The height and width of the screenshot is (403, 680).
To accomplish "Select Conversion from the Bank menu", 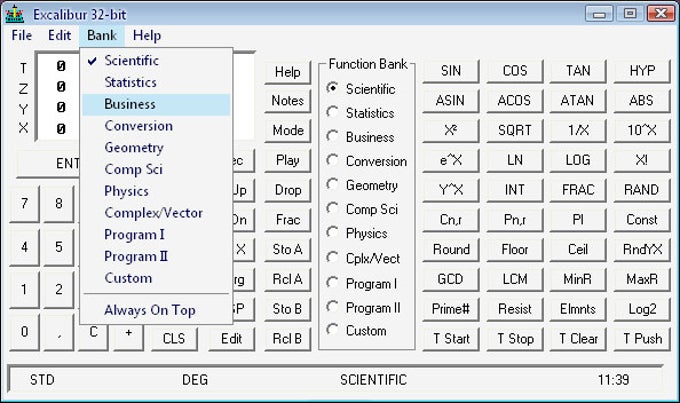I will pos(156,126).
